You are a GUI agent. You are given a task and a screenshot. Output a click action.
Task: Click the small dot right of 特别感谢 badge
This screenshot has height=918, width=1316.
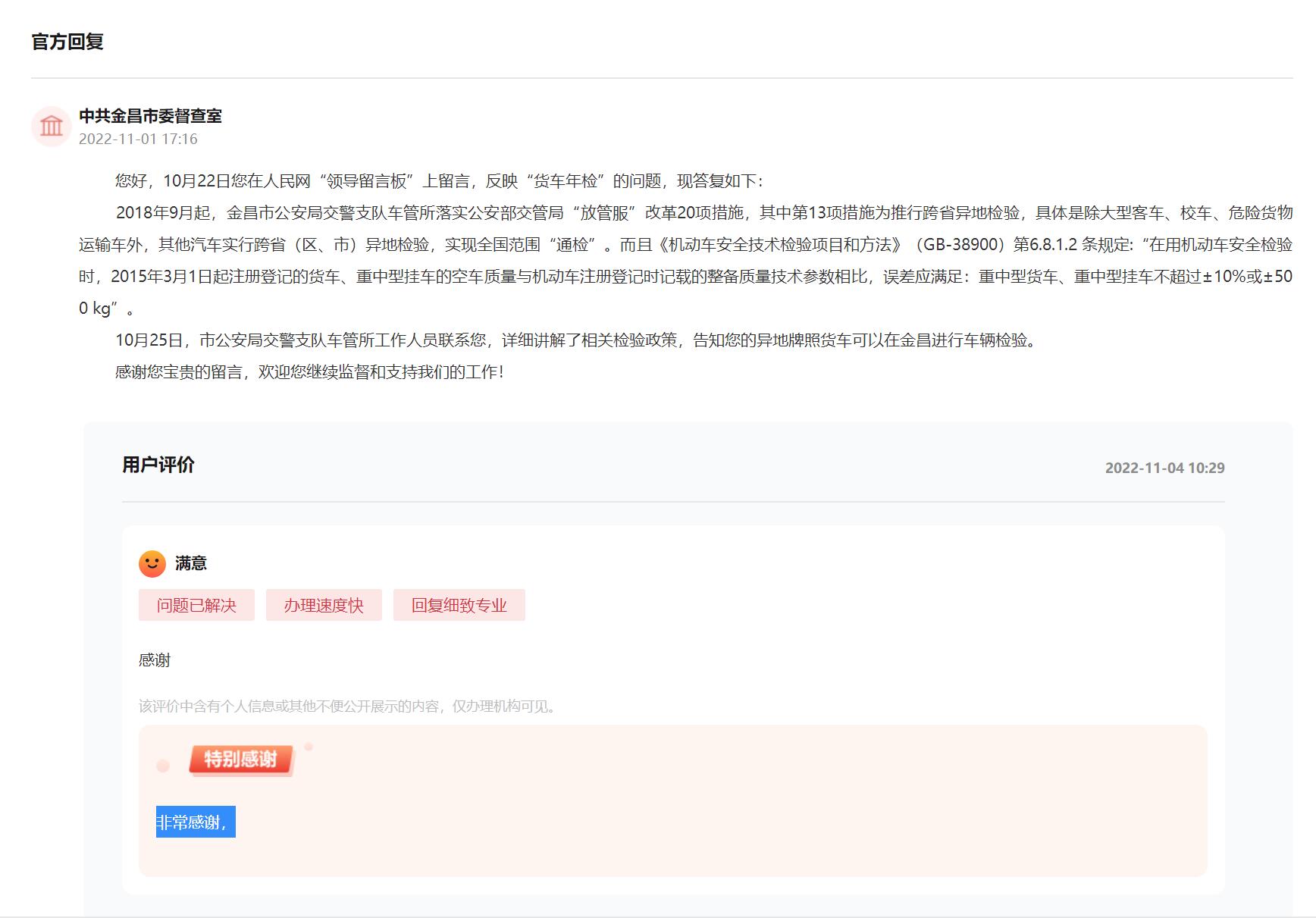309,747
